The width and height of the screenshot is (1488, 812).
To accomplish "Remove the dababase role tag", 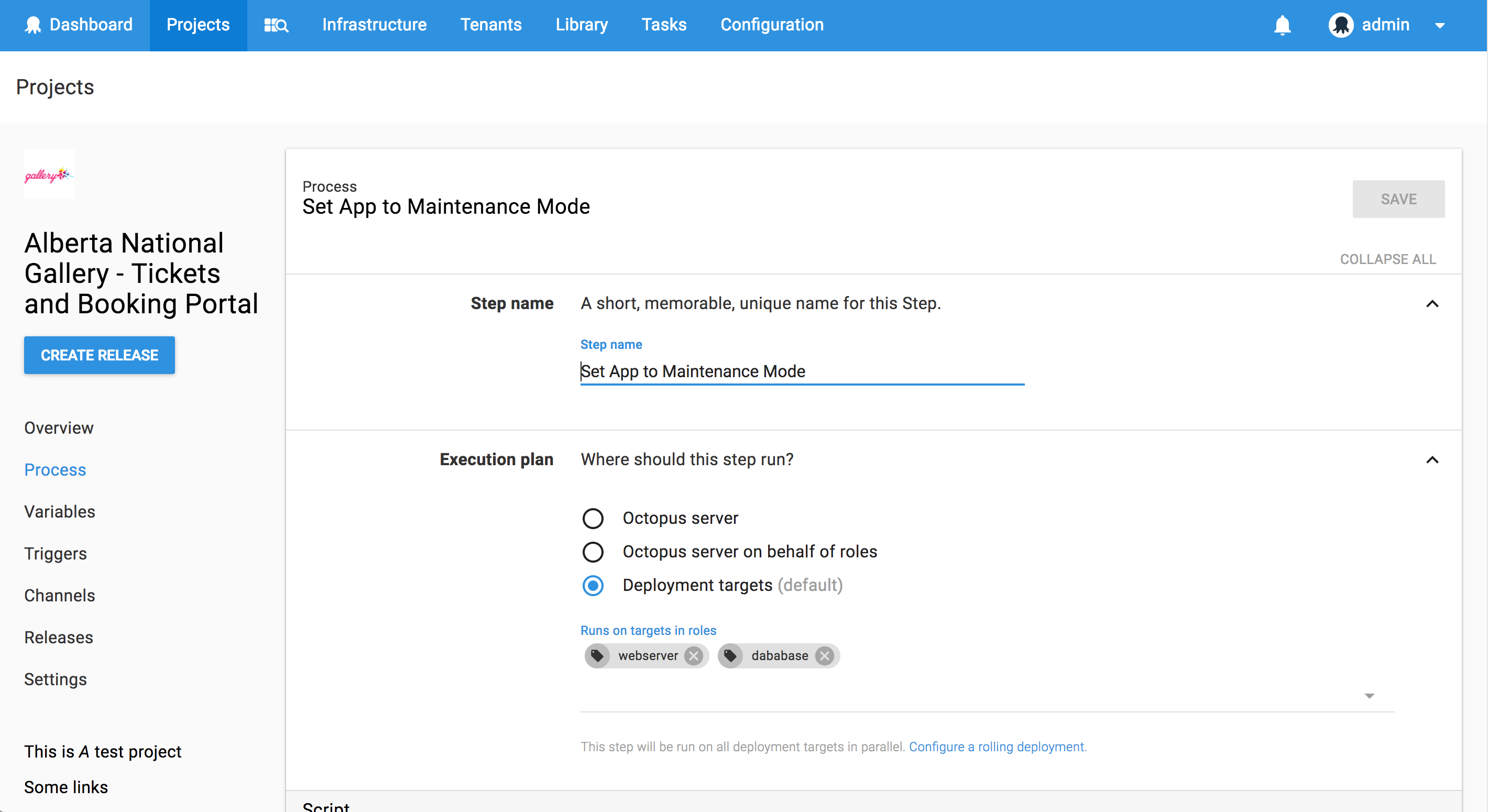I will click(x=825, y=655).
